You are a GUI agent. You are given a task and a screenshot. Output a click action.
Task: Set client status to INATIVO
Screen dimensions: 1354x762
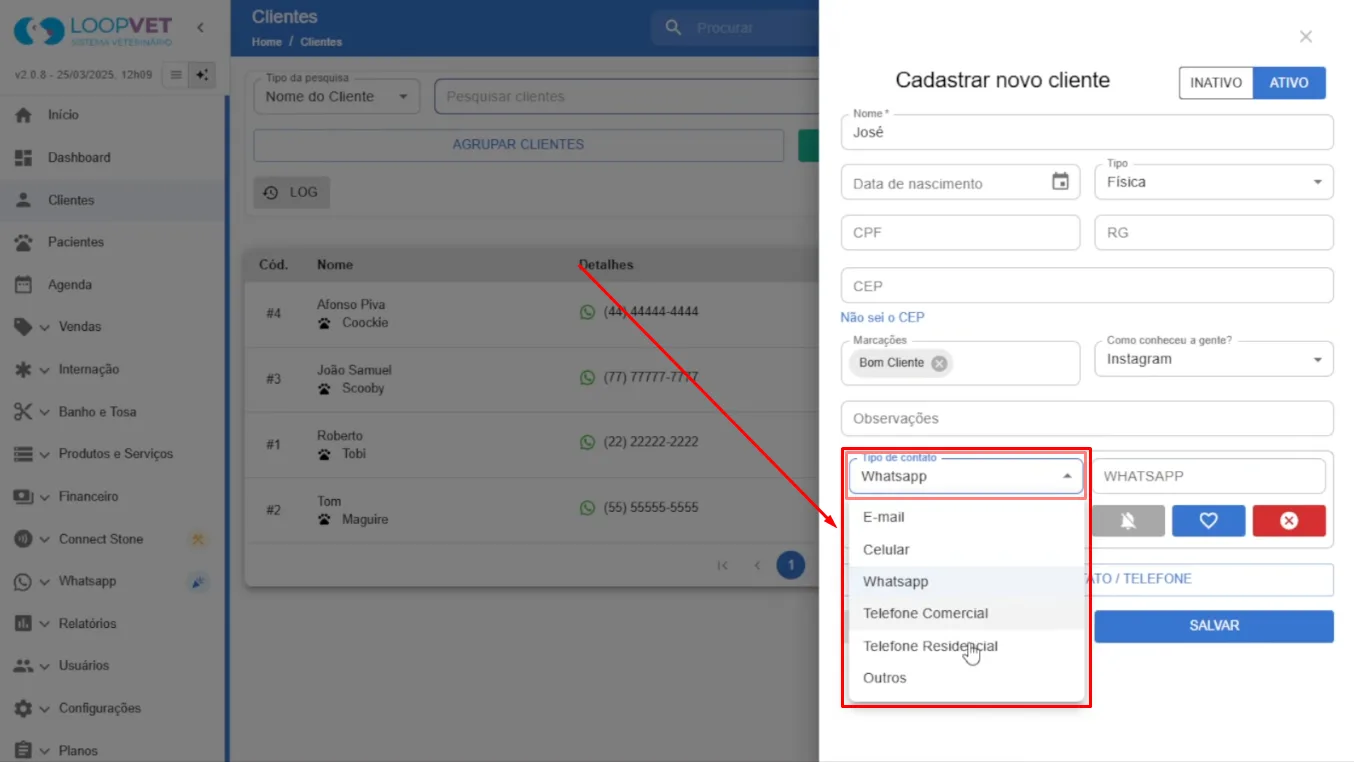tap(1216, 83)
